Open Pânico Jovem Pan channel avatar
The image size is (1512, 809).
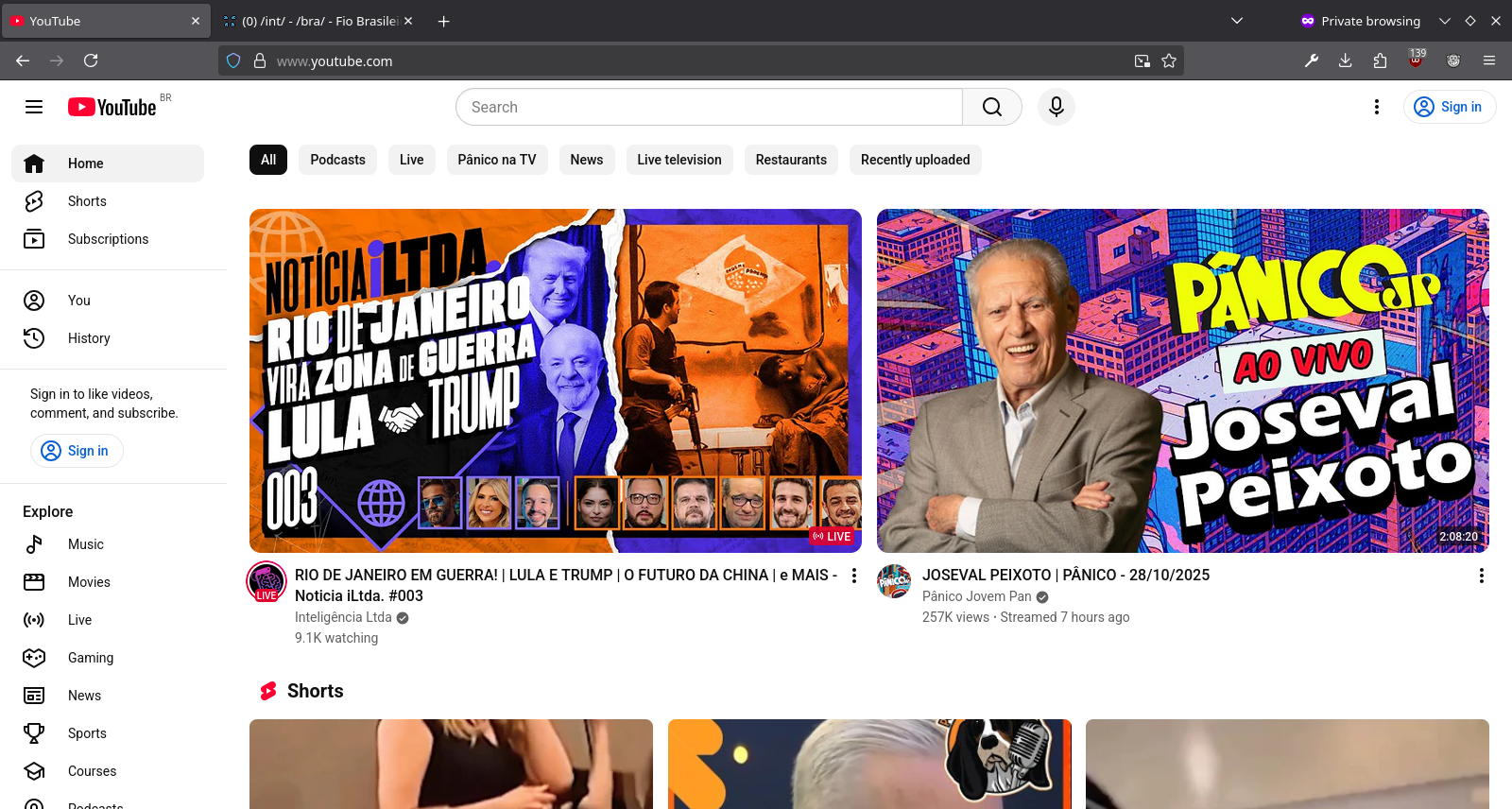(894, 581)
